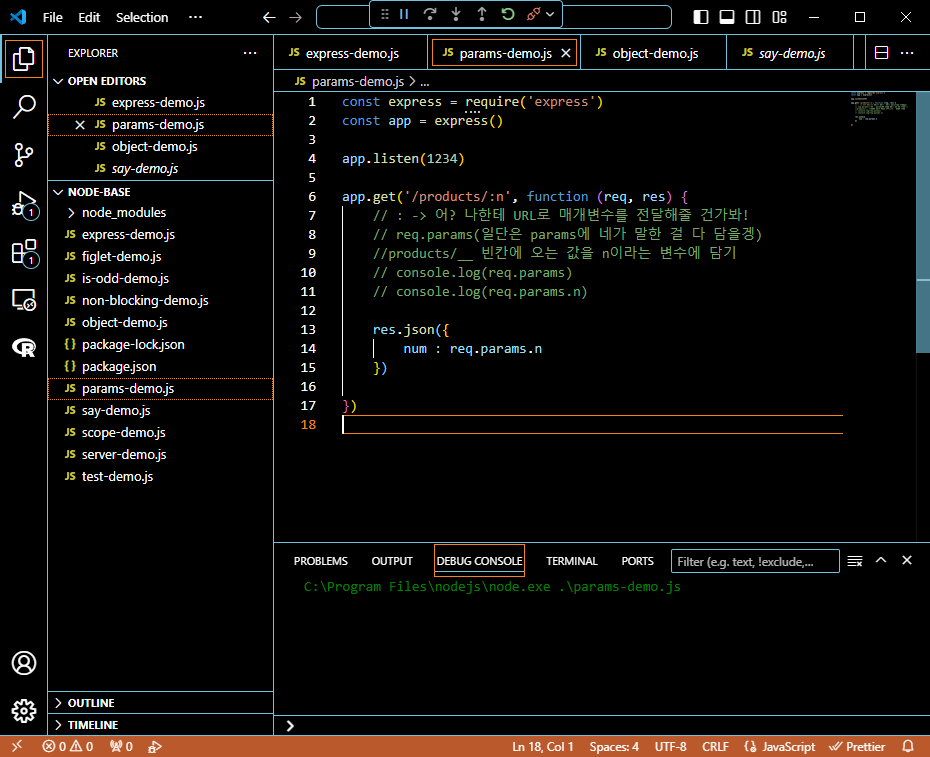930x757 pixels.
Task: Open the File menu
Action: click(x=52, y=17)
